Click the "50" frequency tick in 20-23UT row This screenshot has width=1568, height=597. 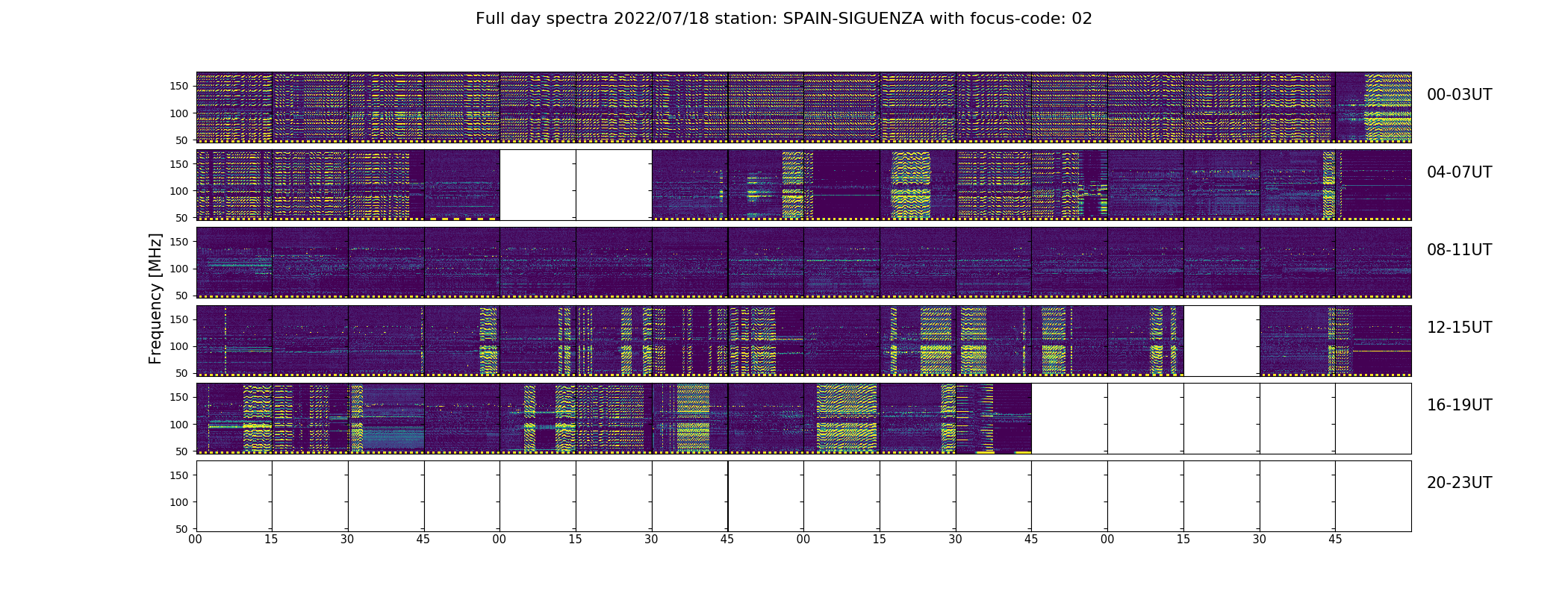coord(181,529)
